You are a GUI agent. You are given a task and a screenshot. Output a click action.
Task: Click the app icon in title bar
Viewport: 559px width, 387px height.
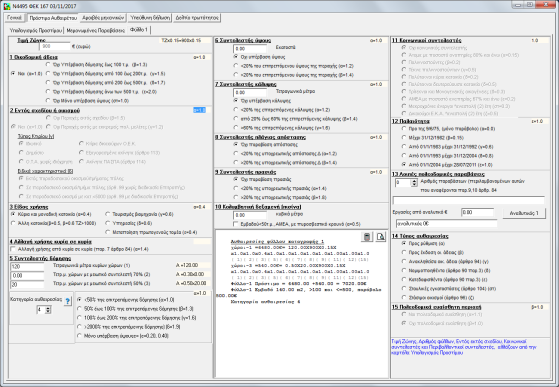(7, 6)
